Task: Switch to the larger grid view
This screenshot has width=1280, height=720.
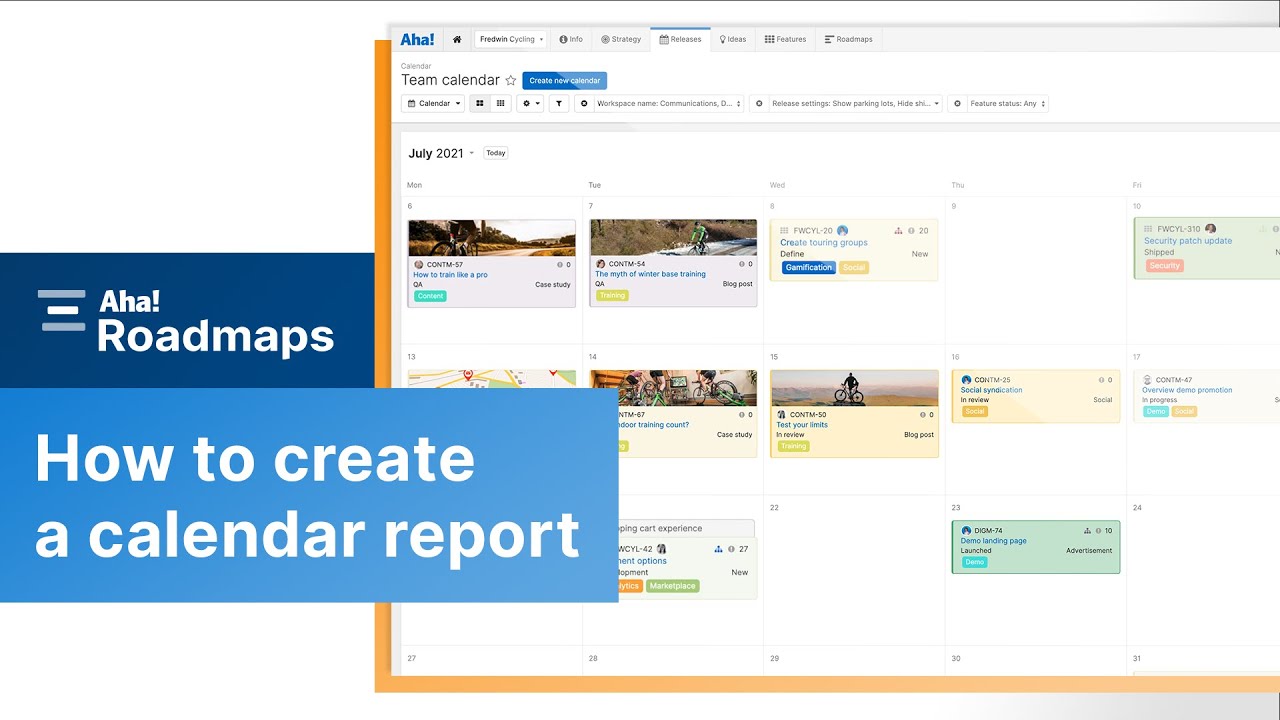Action: pos(480,103)
